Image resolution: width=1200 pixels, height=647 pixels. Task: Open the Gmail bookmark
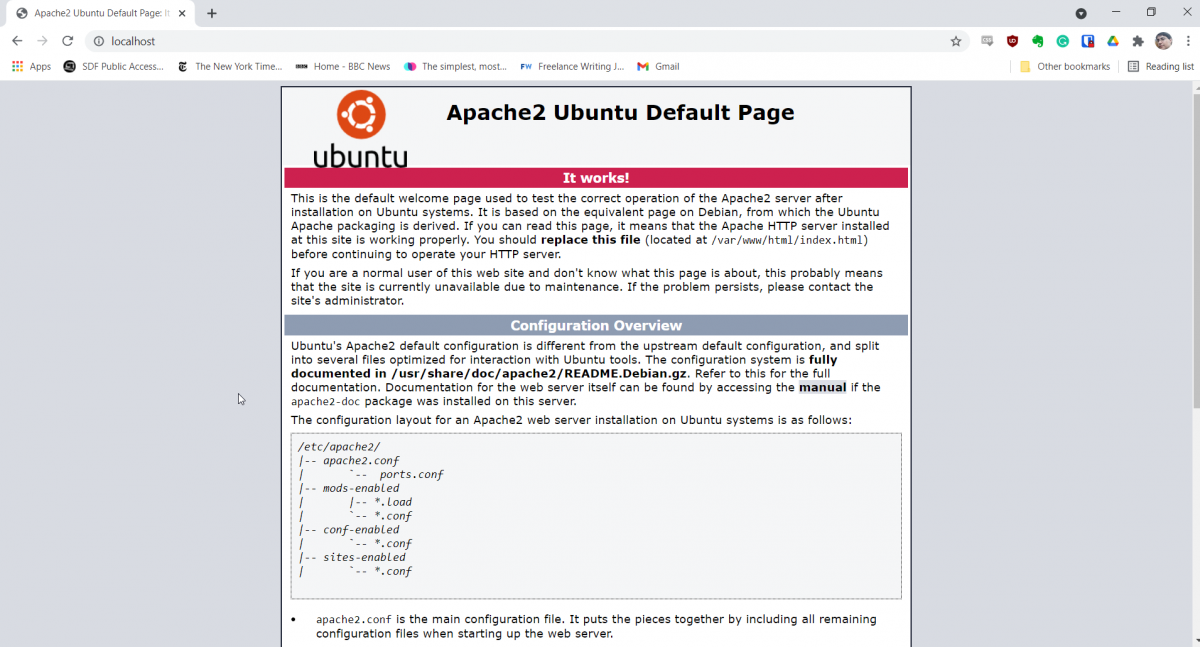tap(658, 66)
